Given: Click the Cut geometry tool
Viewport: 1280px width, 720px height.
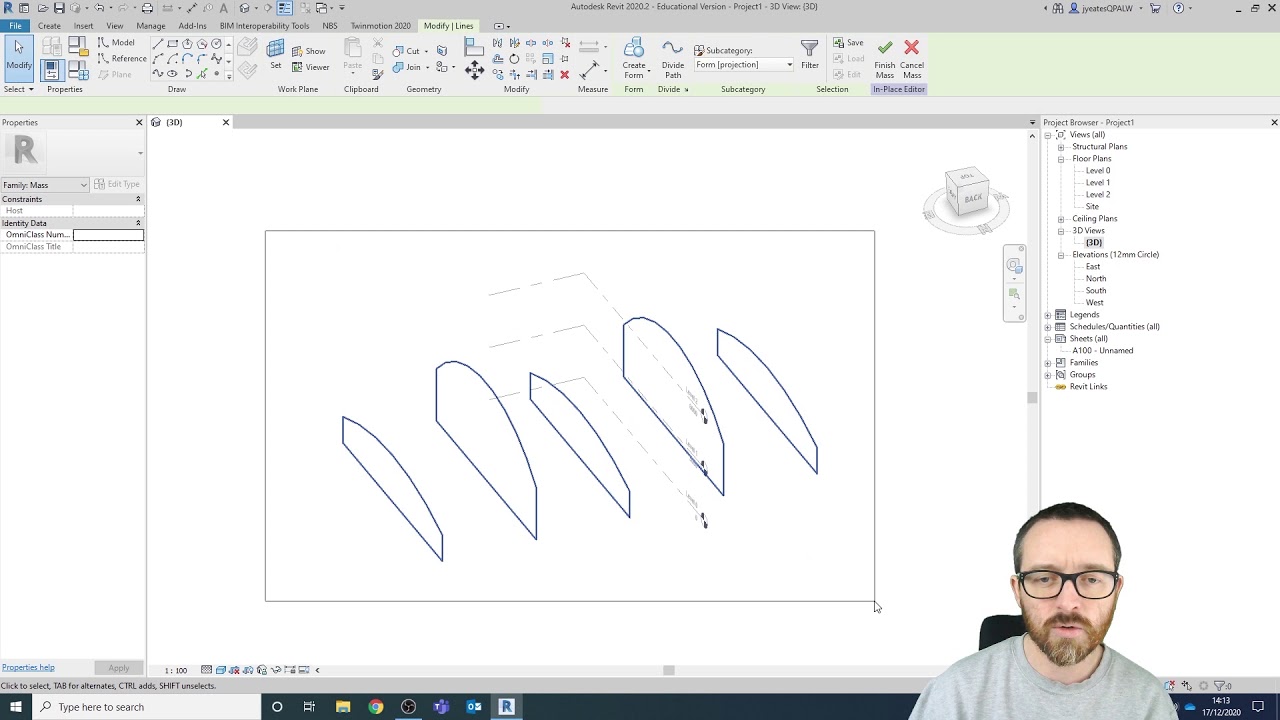Looking at the screenshot, I should tap(407, 51).
